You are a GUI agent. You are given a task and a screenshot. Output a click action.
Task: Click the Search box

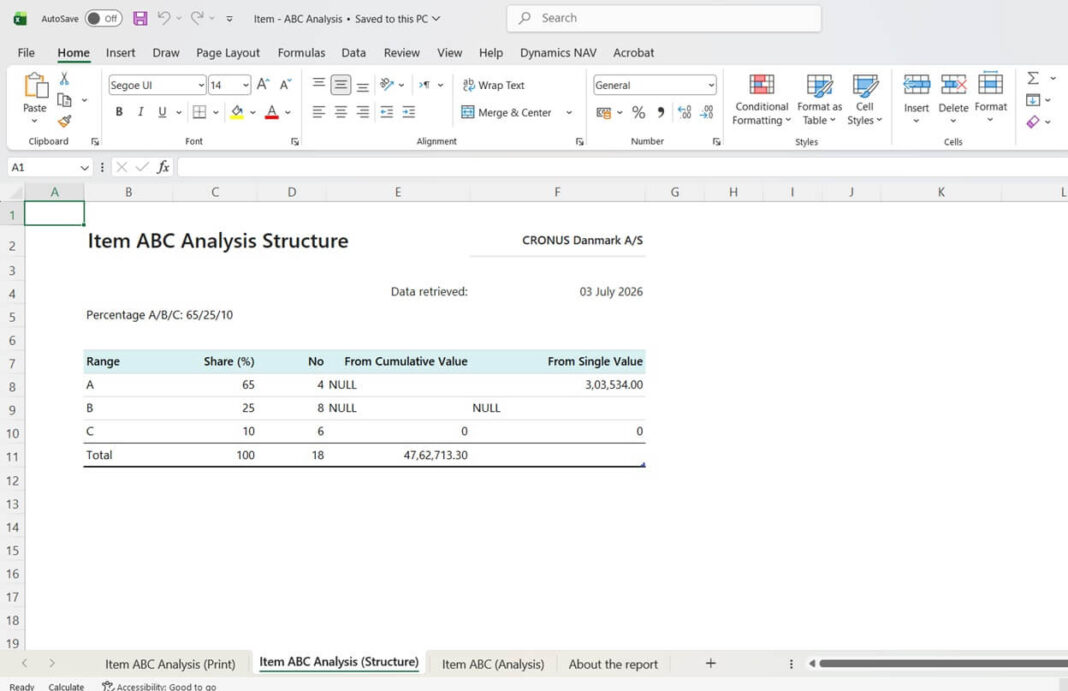point(664,18)
